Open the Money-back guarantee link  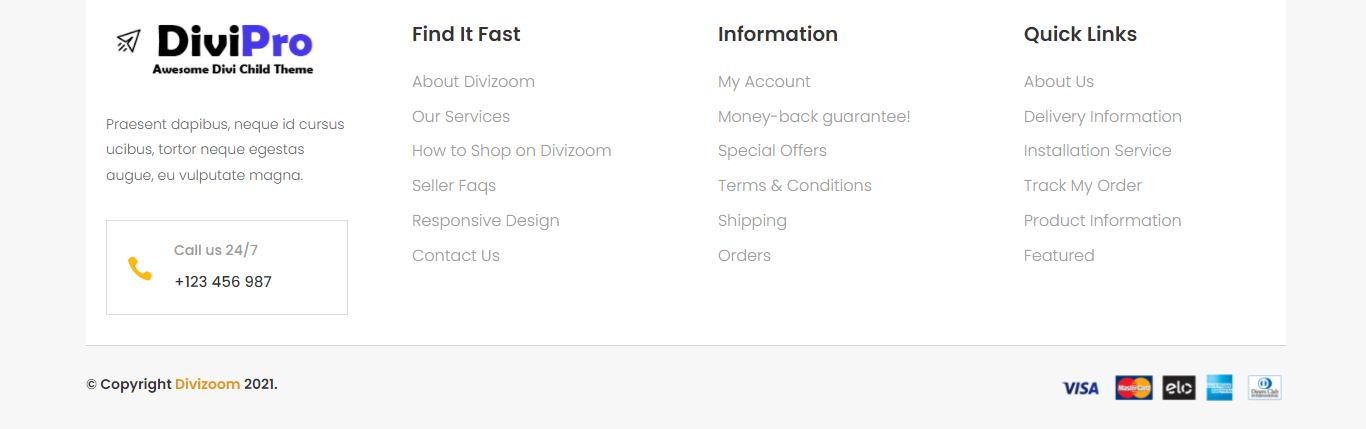pos(814,117)
